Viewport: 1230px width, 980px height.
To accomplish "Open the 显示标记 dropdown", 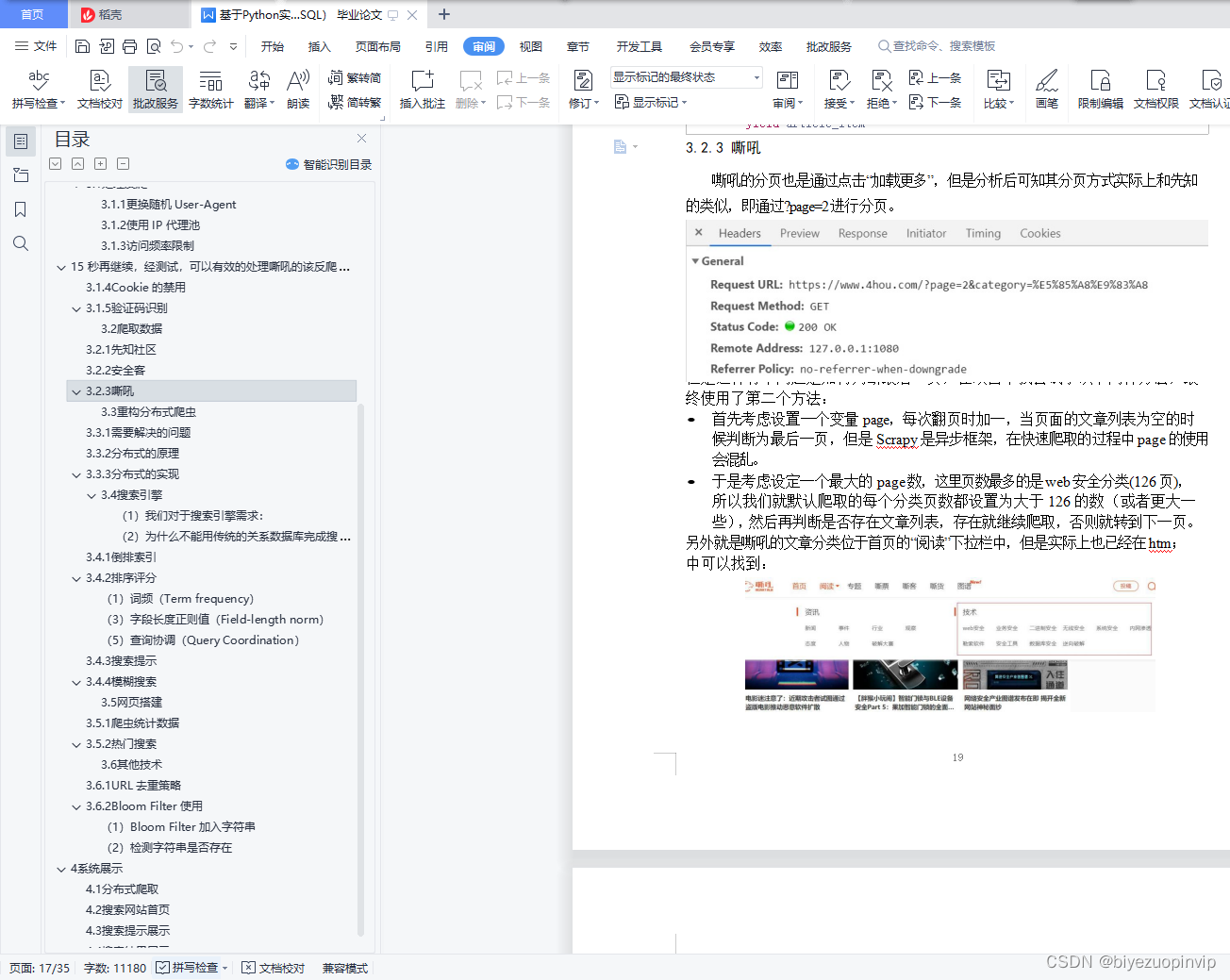I will pos(651,102).
